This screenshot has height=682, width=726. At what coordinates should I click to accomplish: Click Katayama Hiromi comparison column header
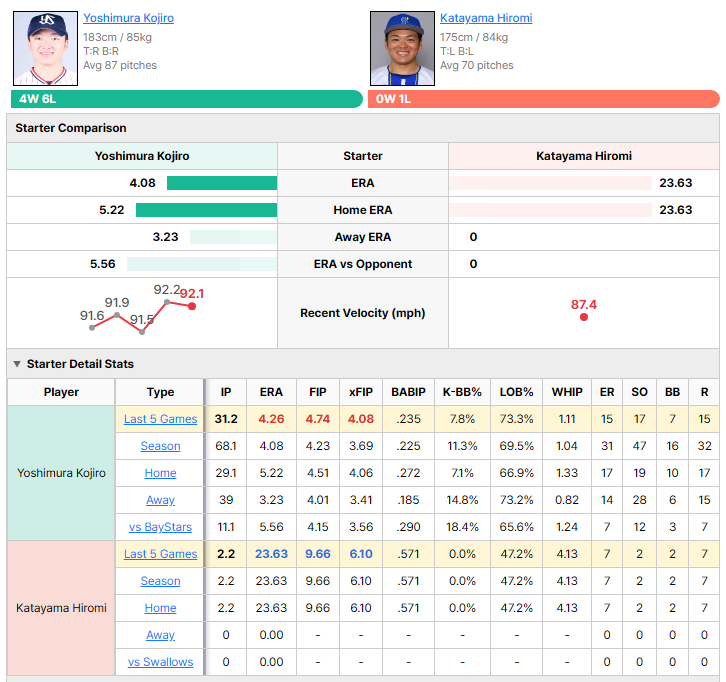583,156
